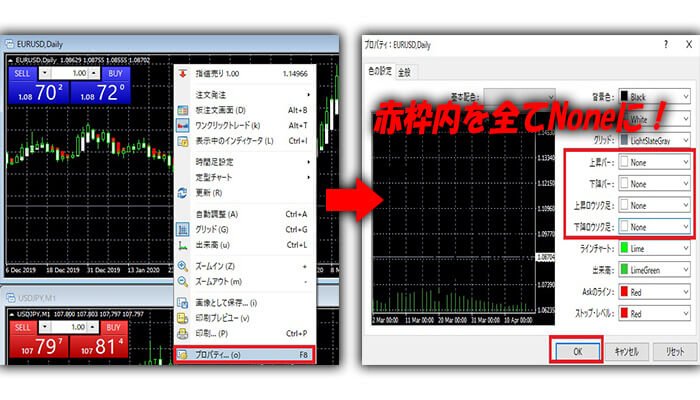
Task: Open the ラインチャート Lime dropdown
Action: [x=654, y=248]
